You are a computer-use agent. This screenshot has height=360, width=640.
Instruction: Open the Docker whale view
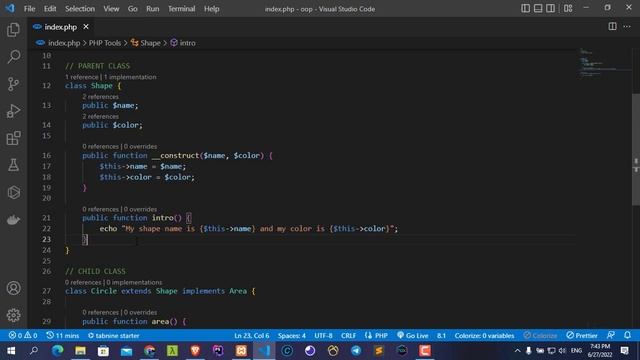pos(13,220)
